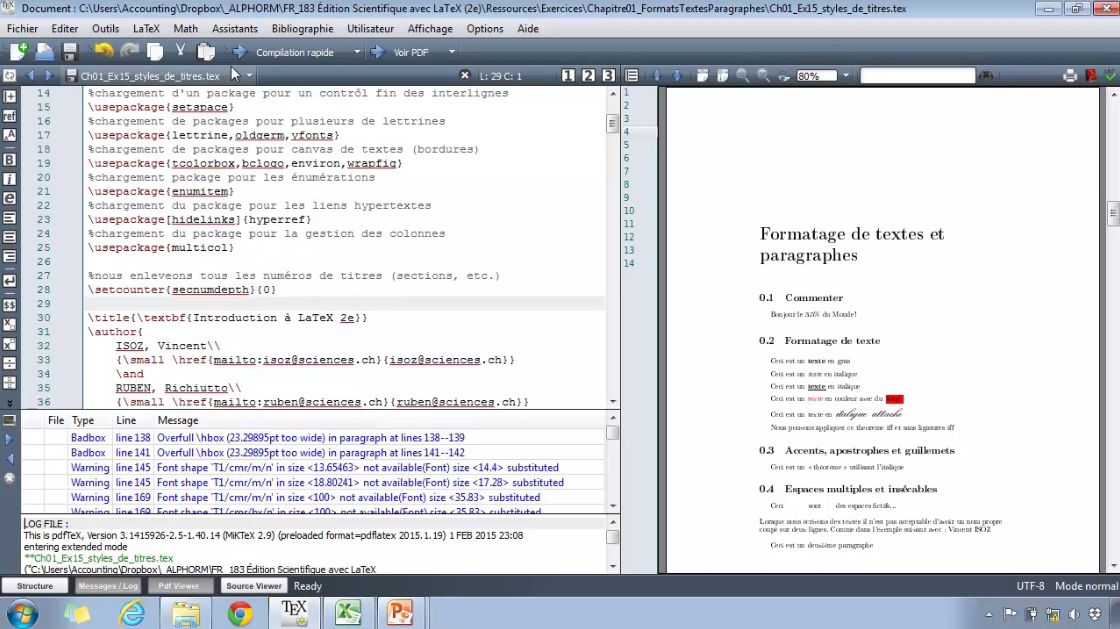Search the PDF with binoculars icon
The height and width of the screenshot is (629, 1120).
pyautogui.click(x=986, y=75)
